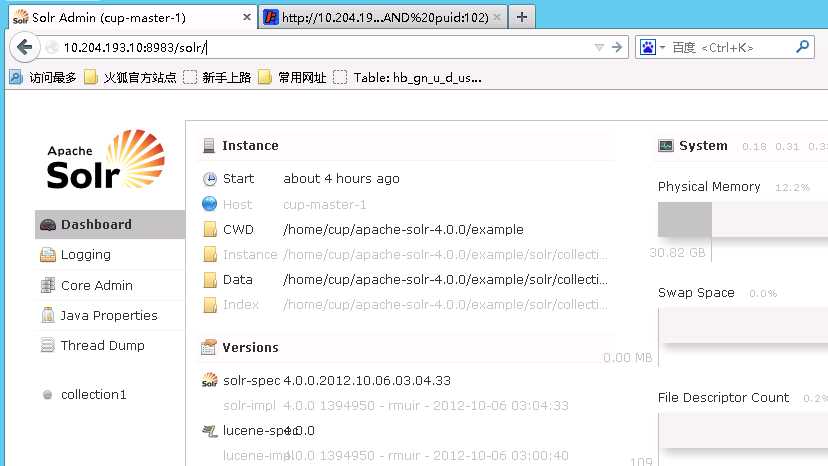The width and height of the screenshot is (828, 466).
Task: Close the second browser tab
Action: [x=497, y=17]
